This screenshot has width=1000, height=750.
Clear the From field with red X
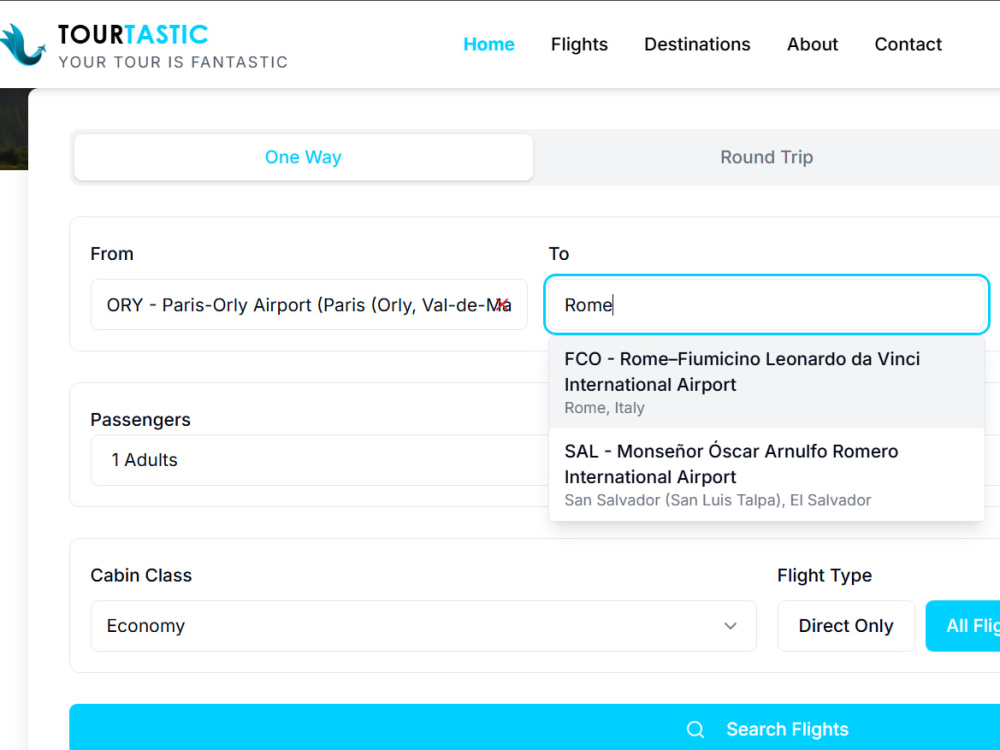(503, 305)
